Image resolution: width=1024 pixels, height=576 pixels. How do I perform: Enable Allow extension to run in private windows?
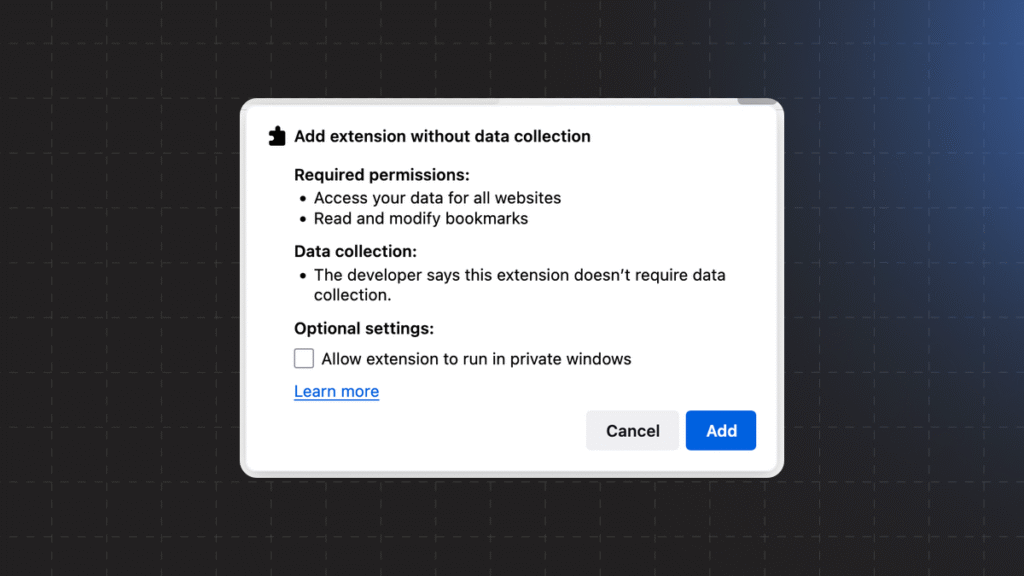tap(304, 358)
